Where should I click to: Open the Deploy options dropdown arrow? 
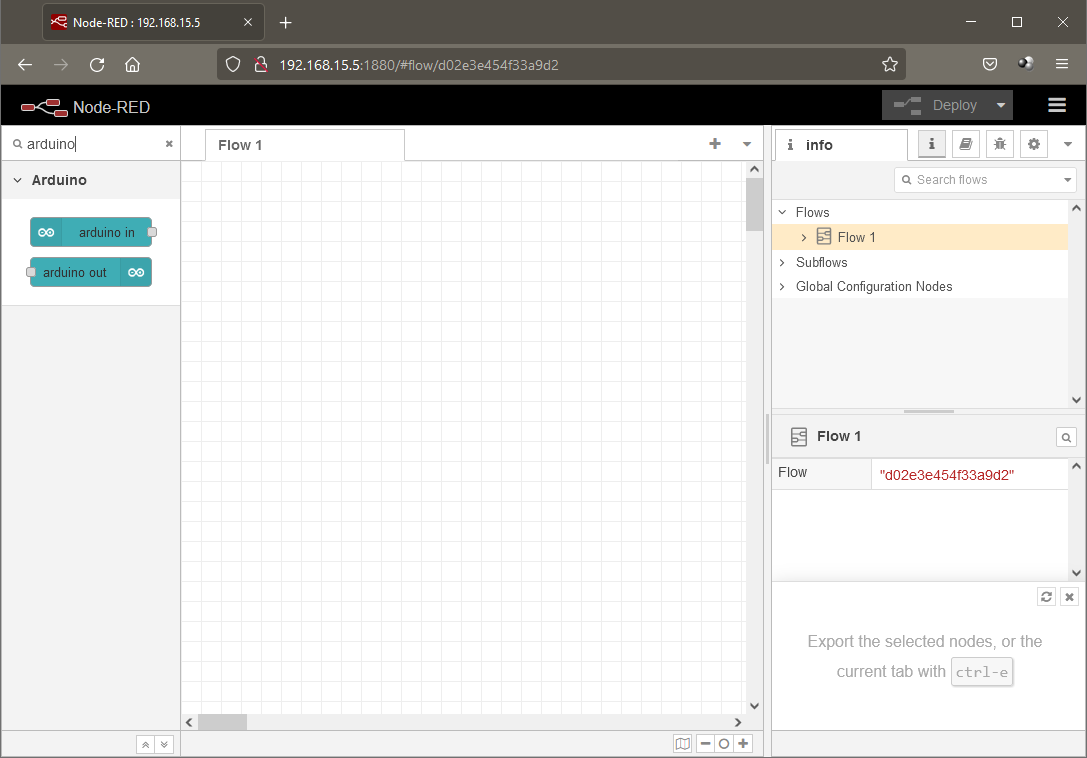pos(1000,105)
